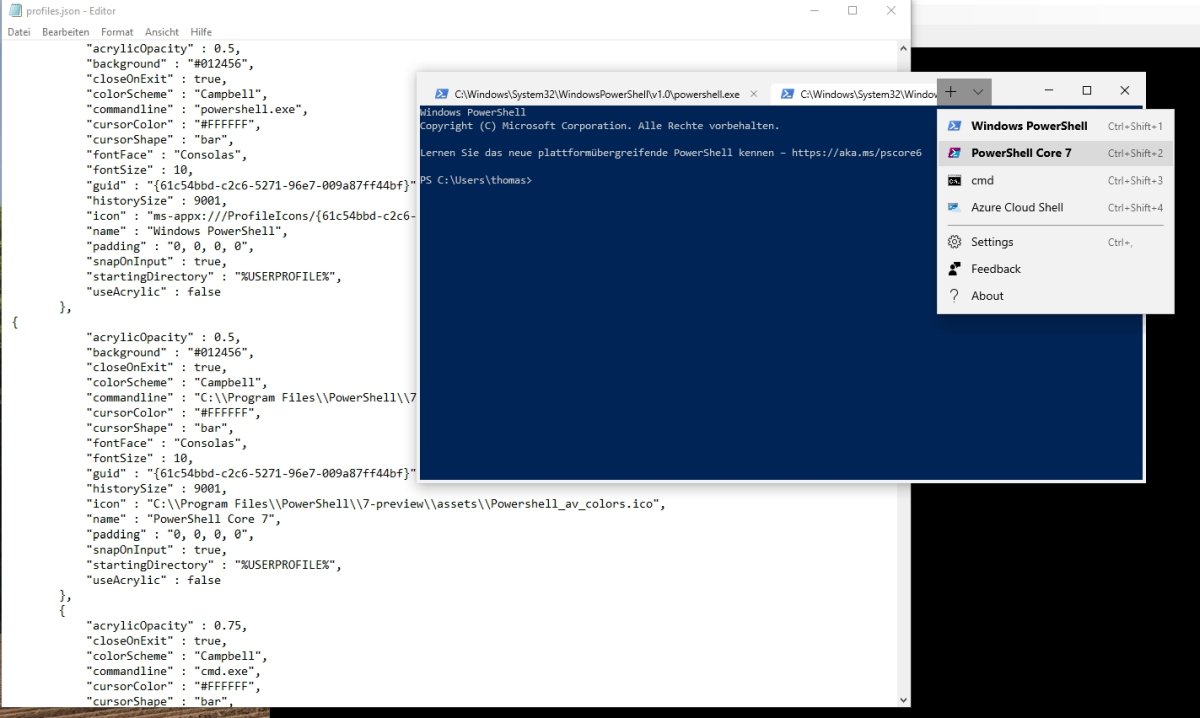Click the Windows PowerShell icon in dropdown menu

pos(955,126)
